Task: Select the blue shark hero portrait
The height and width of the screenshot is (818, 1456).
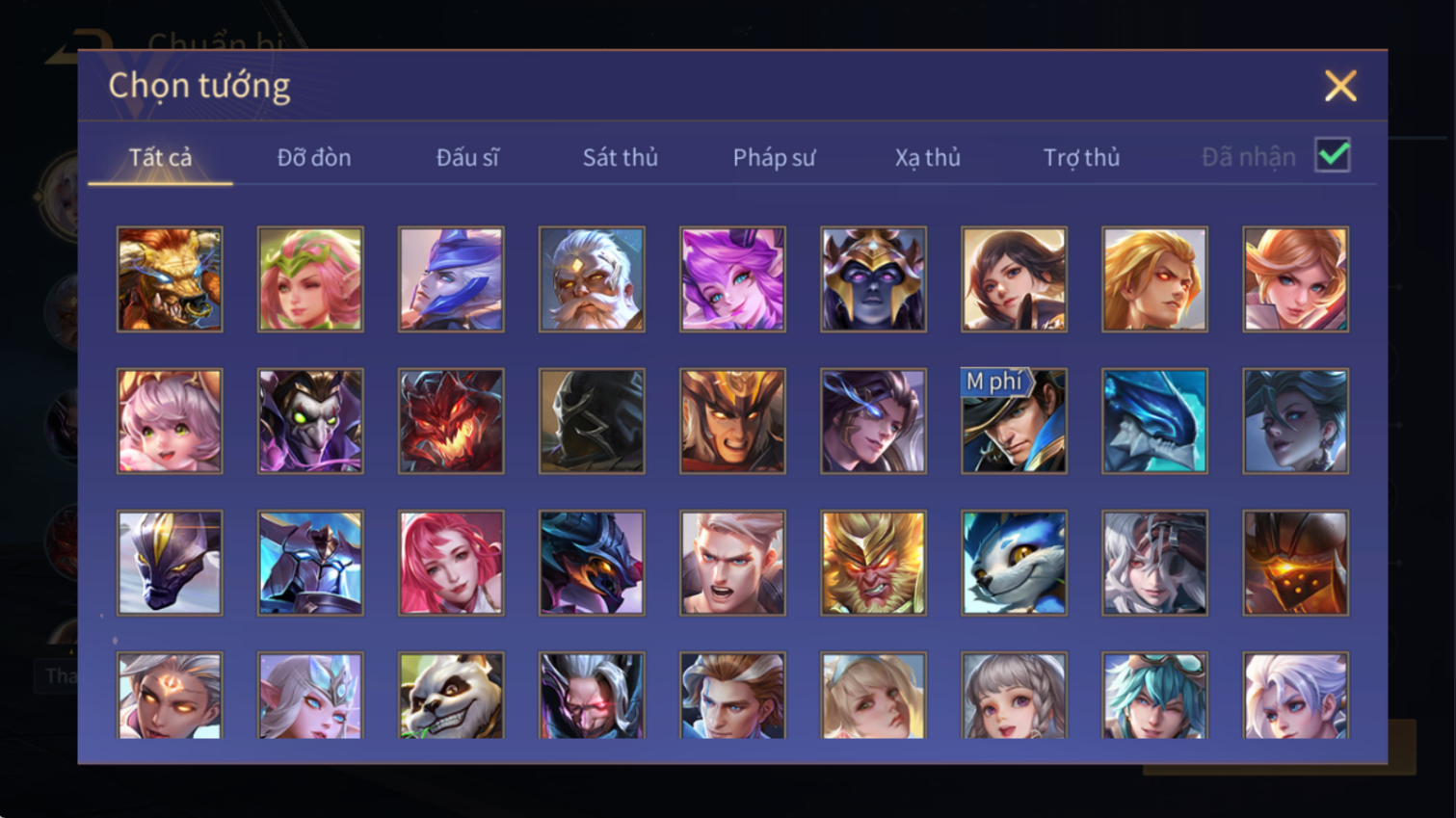Action: coord(1154,421)
